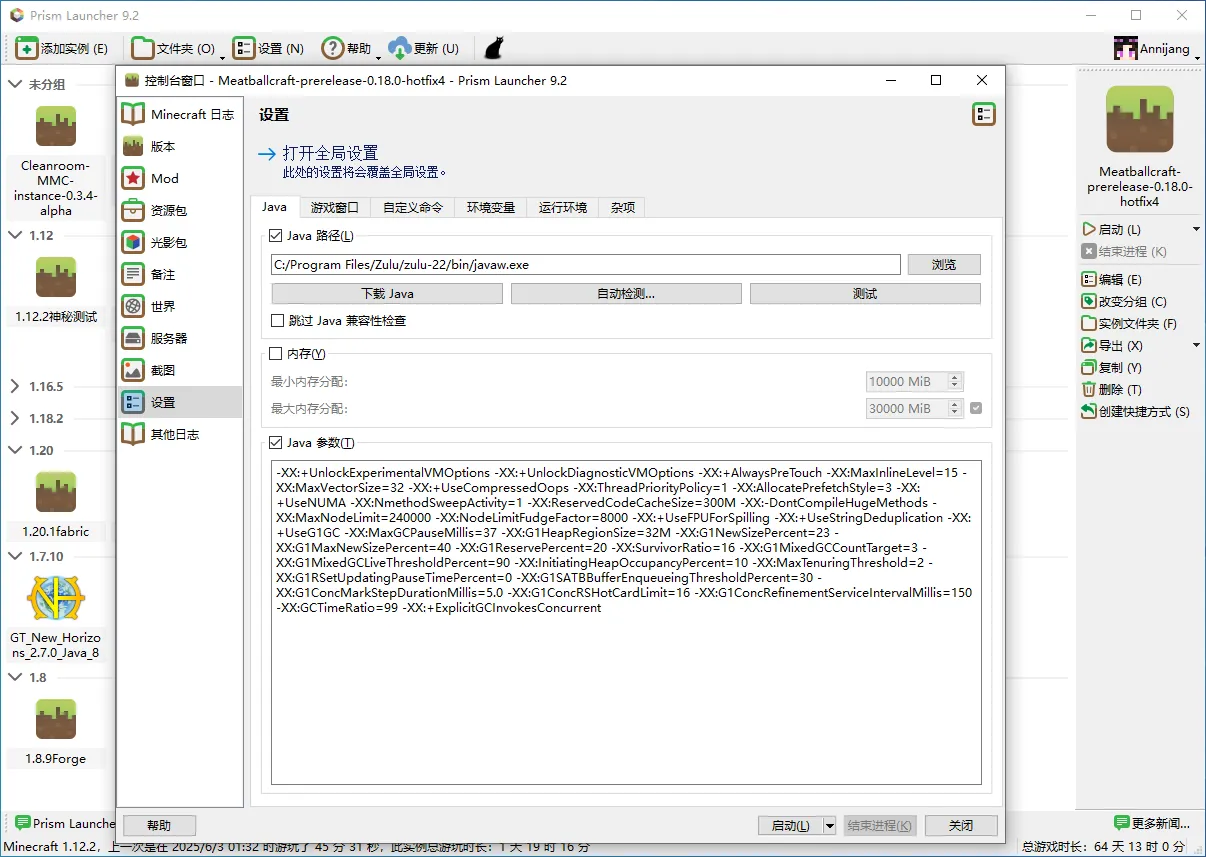This screenshot has height=857, width=1206.
Task: Switch to 运行环境 tab
Action: [x=562, y=208]
